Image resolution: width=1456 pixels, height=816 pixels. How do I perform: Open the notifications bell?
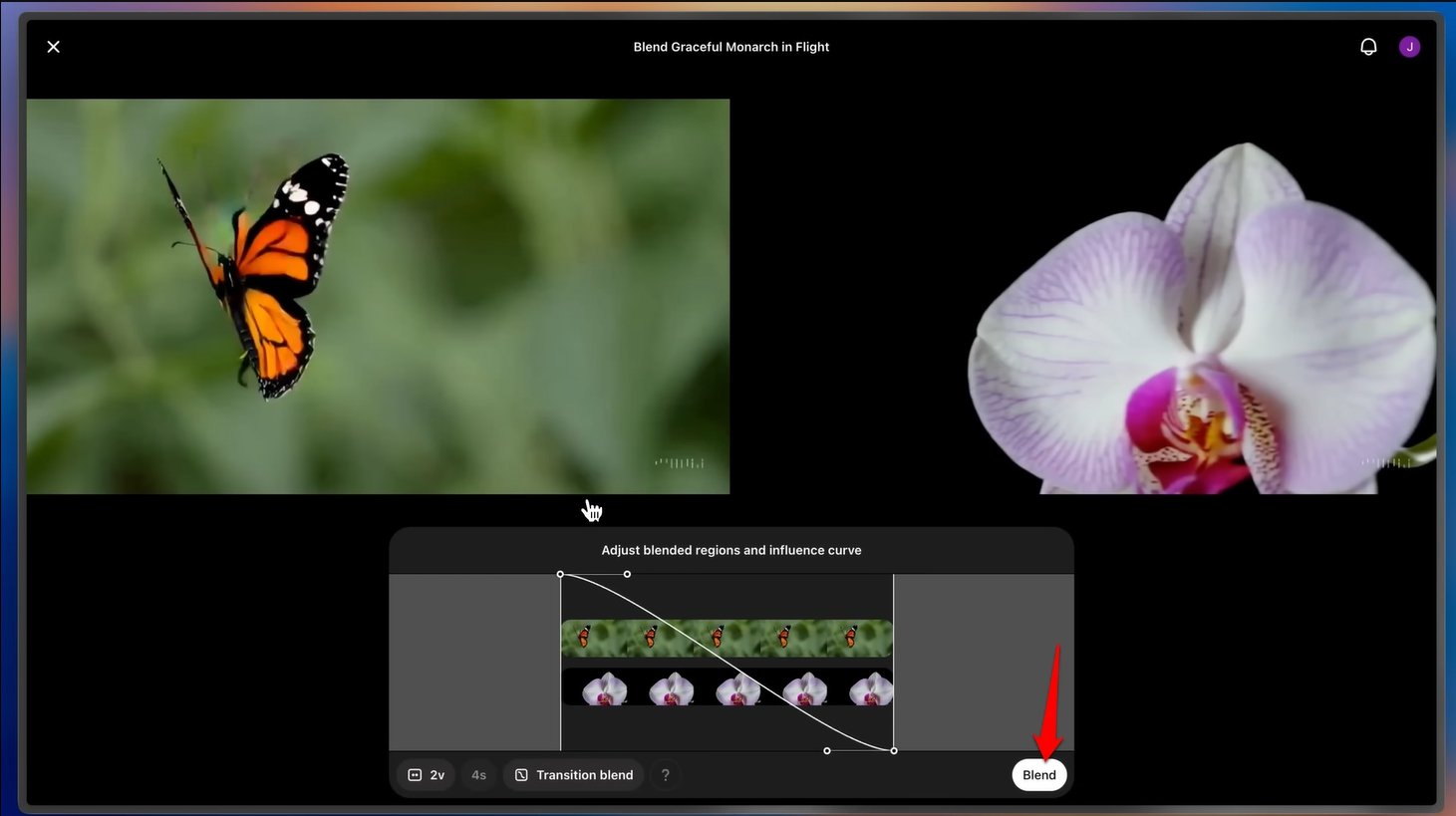coord(1368,47)
